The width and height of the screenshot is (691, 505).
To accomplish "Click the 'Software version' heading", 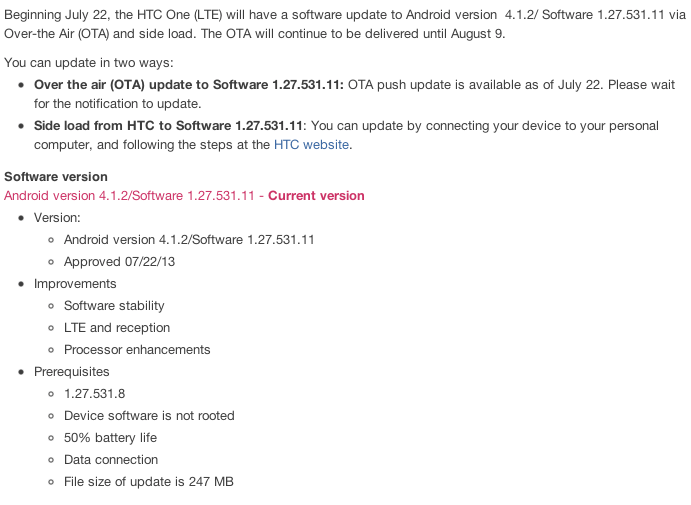I will [56, 177].
